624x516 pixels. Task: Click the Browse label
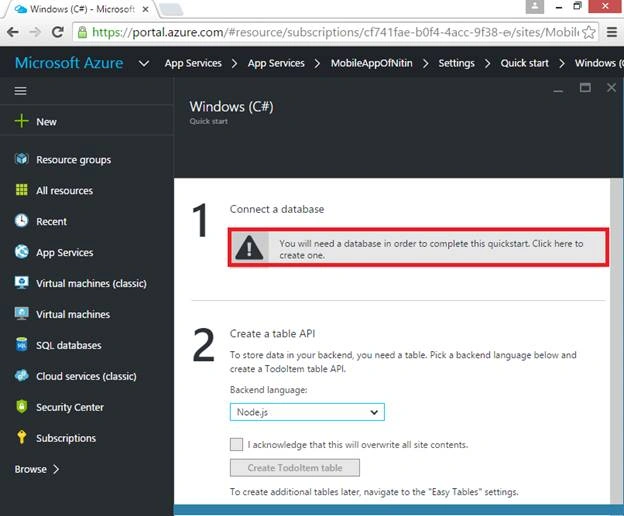[x=31, y=469]
